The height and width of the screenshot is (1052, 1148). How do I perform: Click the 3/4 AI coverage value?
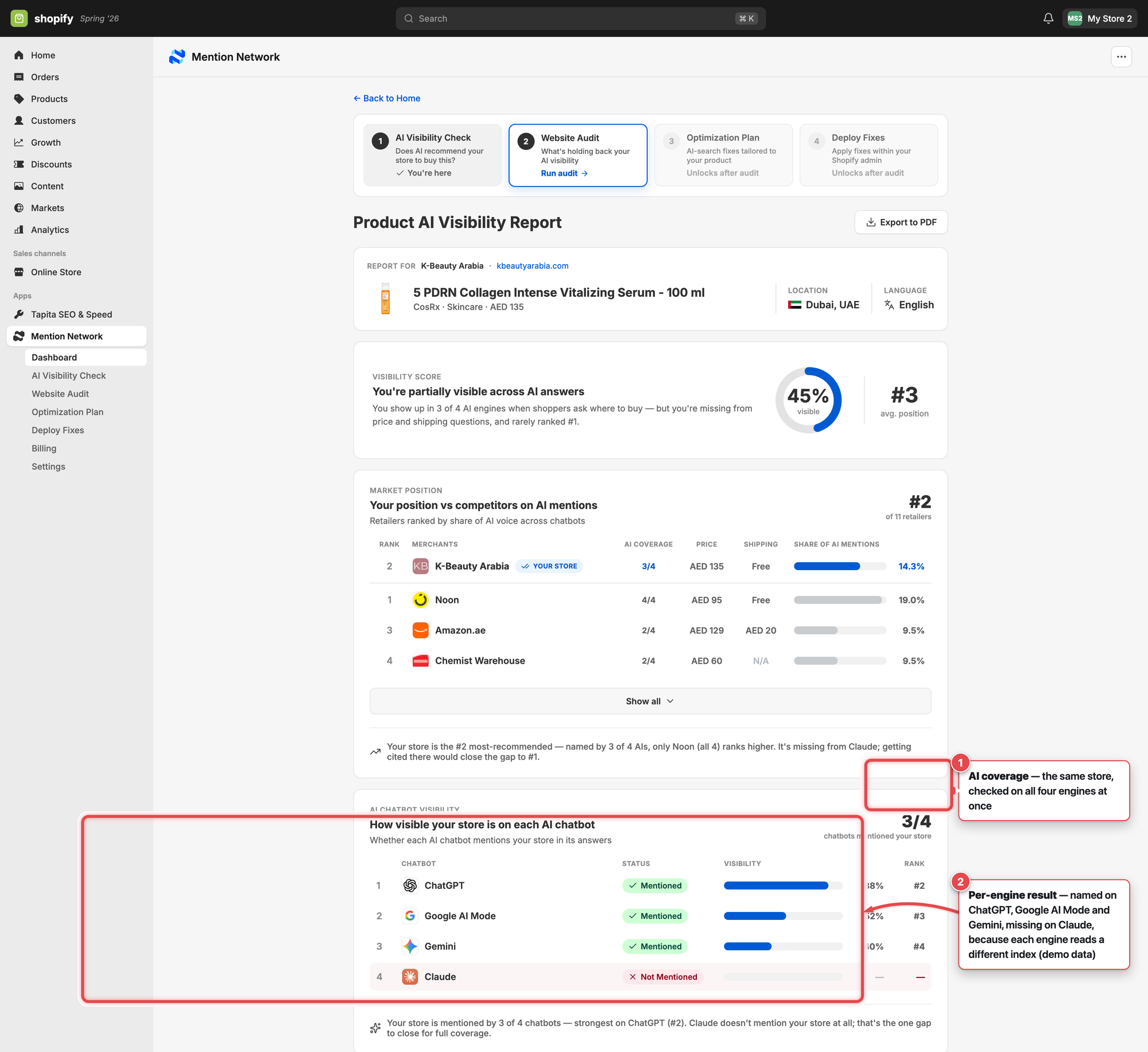[648, 566]
